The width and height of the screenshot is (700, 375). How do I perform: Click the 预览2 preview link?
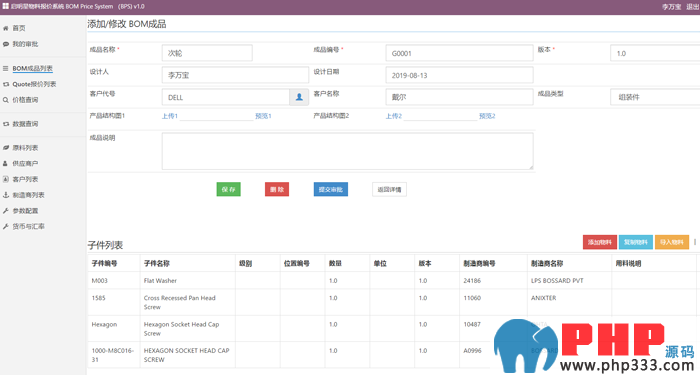(488, 116)
